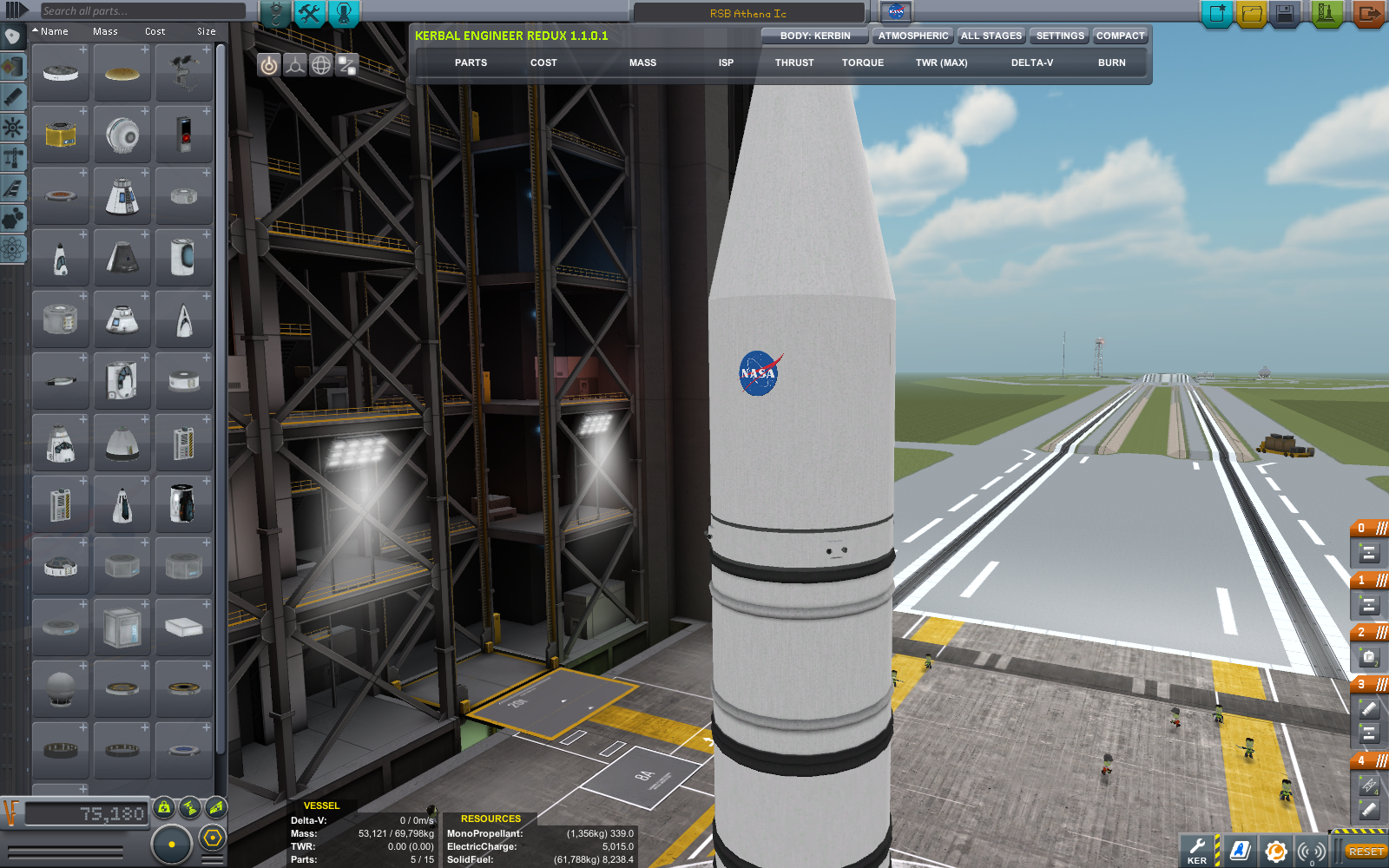Open Kerbal Engineer KER toolbar button
This screenshot has width=1389, height=868.
tap(1197, 851)
